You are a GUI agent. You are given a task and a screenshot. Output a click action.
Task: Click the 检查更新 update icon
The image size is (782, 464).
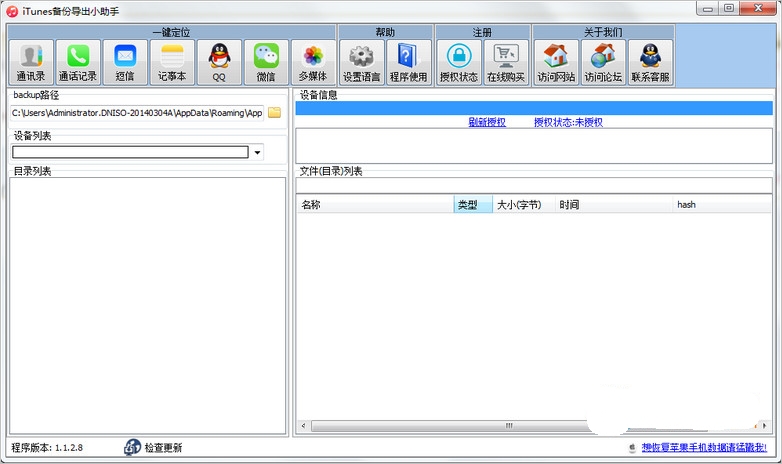(132, 447)
